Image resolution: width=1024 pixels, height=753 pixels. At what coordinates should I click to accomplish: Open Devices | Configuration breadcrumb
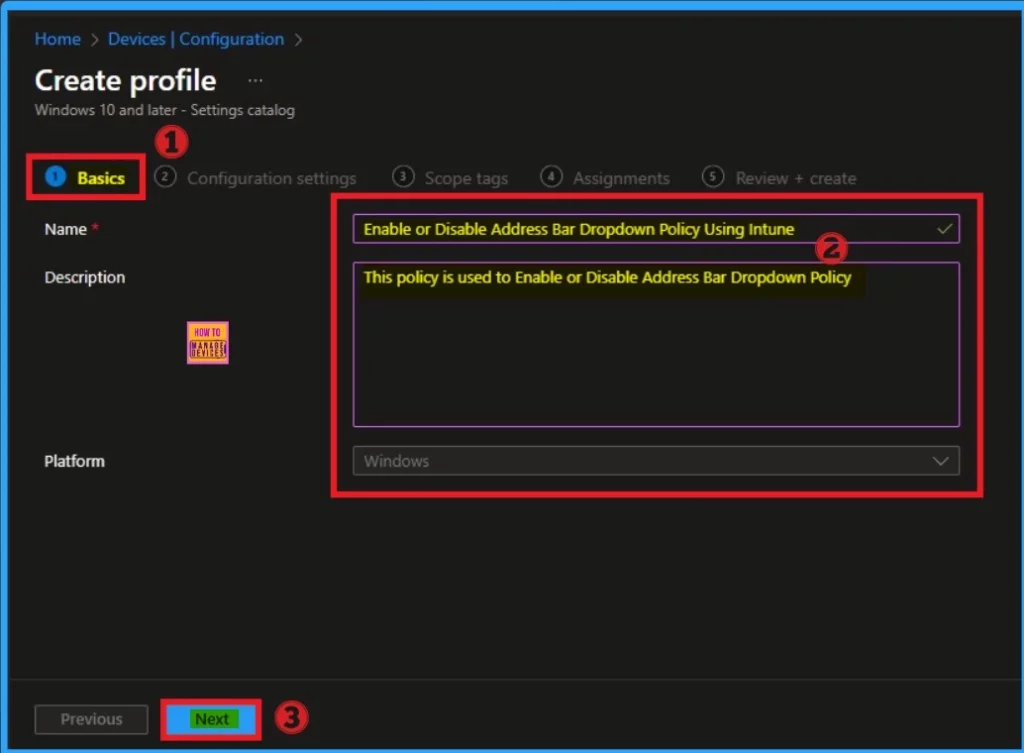pos(196,39)
